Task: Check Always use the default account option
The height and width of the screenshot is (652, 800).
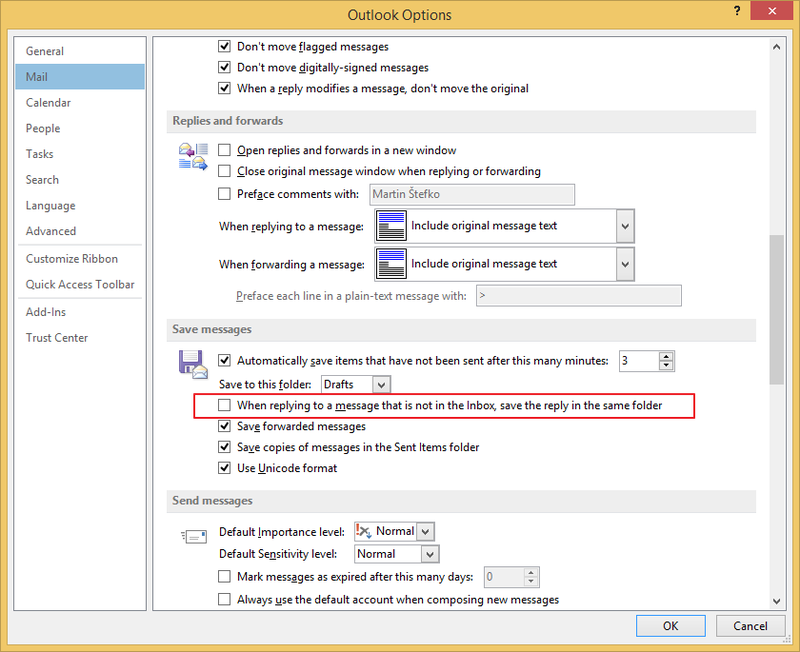Action: [x=224, y=599]
